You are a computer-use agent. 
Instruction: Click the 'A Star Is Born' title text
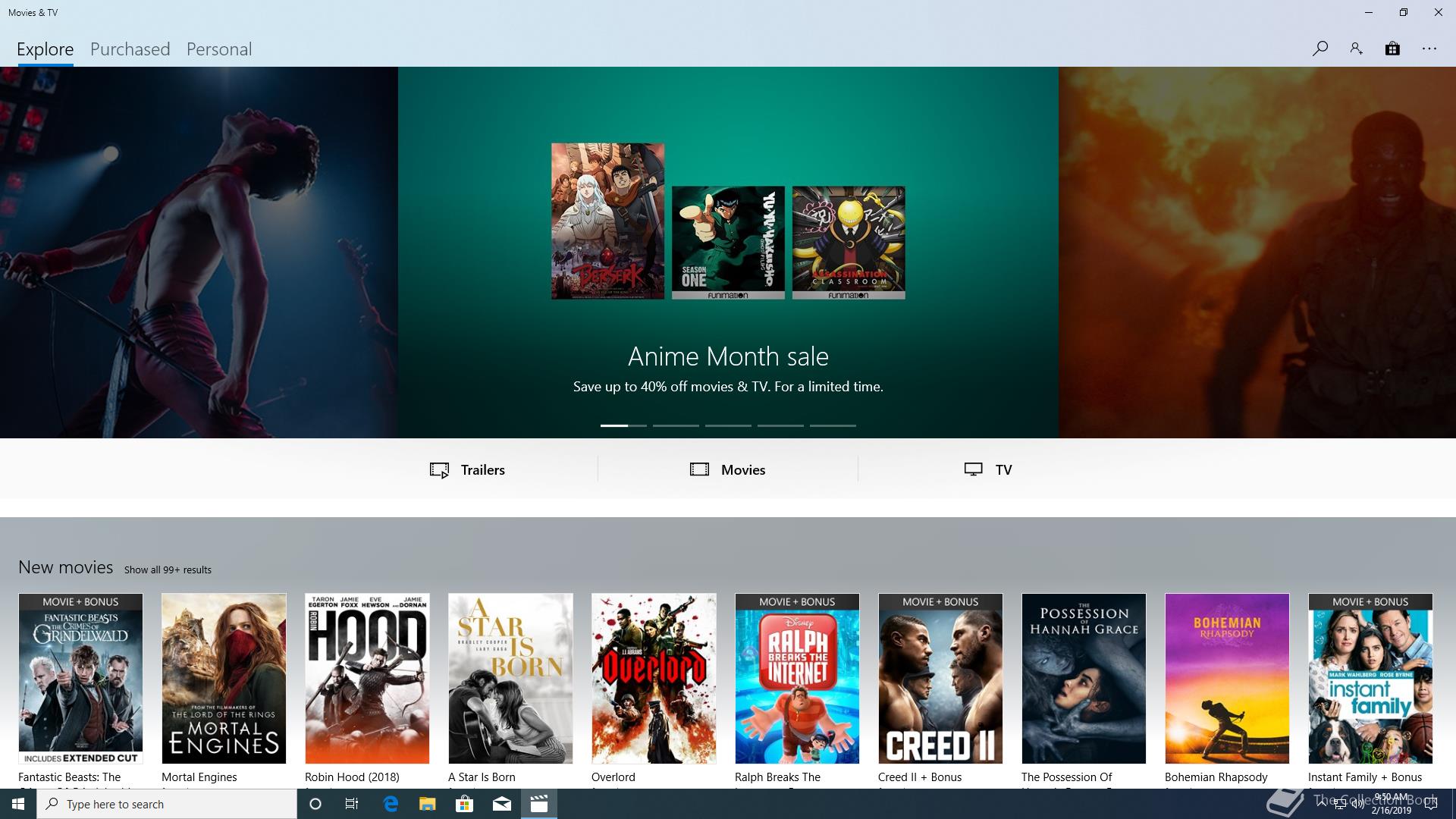tap(482, 777)
